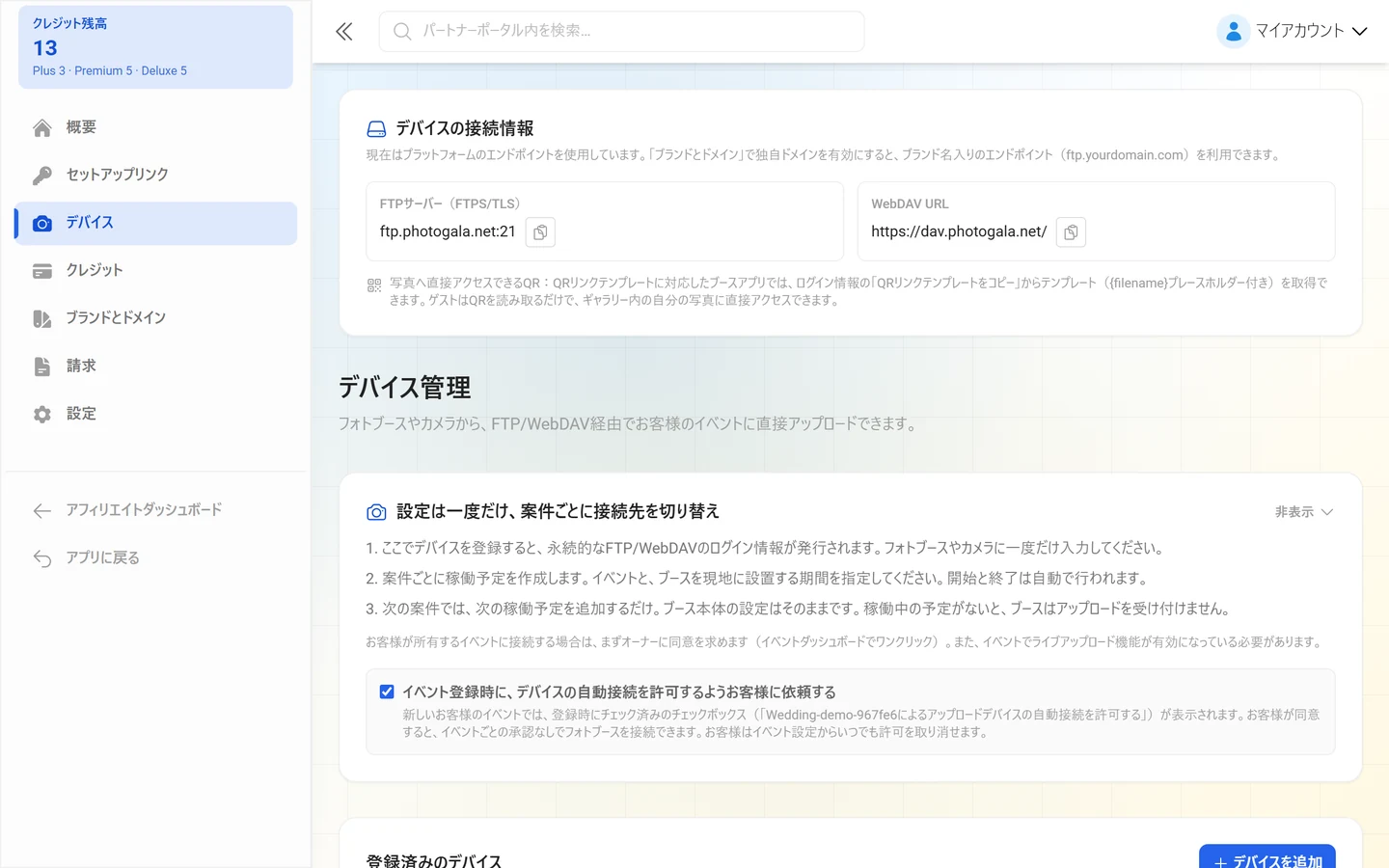This screenshot has height=868, width=1389.
Task: Click the drive icon beside デバイスの接続情報
Action: (376, 129)
